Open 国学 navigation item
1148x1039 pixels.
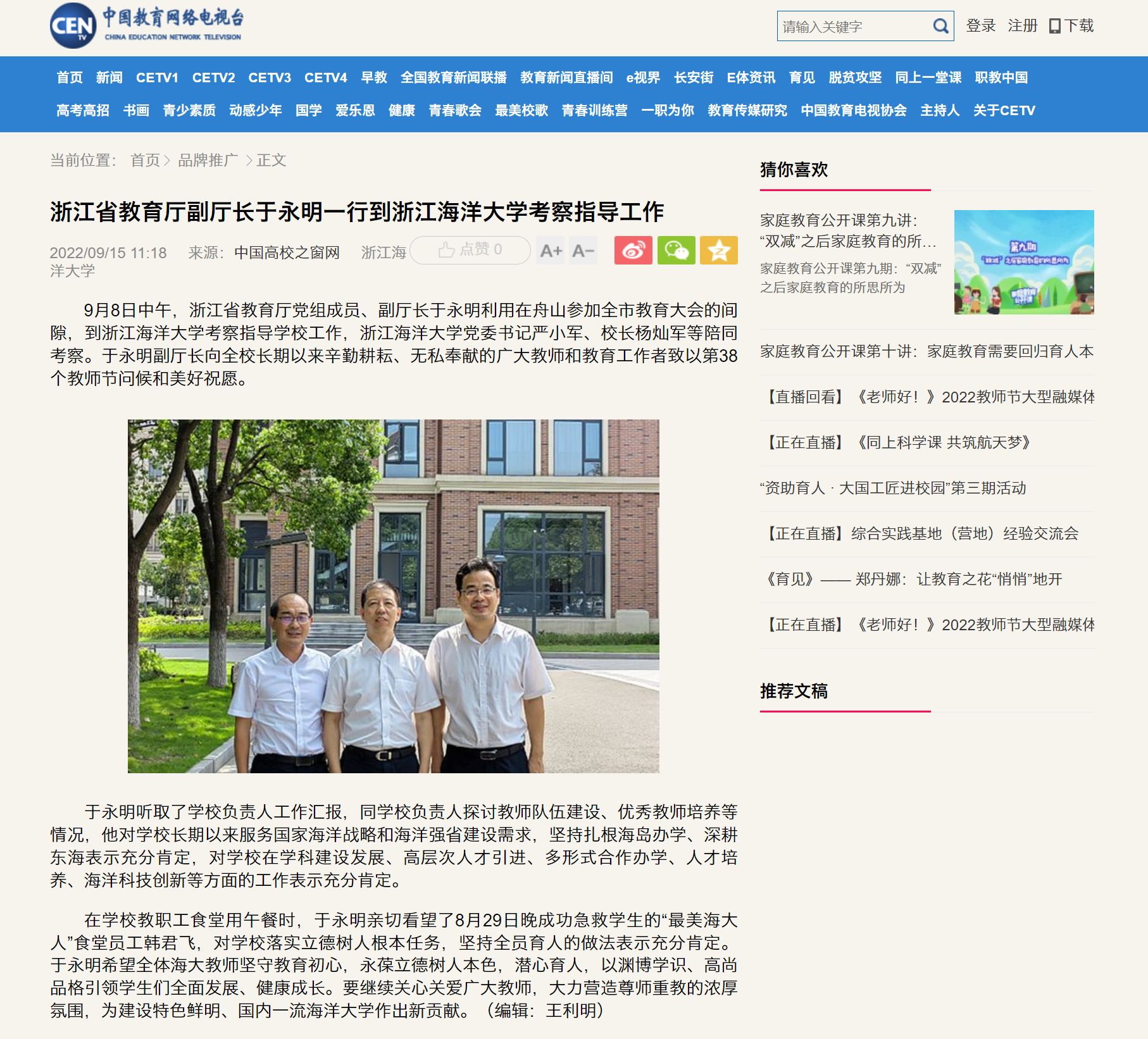309,110
